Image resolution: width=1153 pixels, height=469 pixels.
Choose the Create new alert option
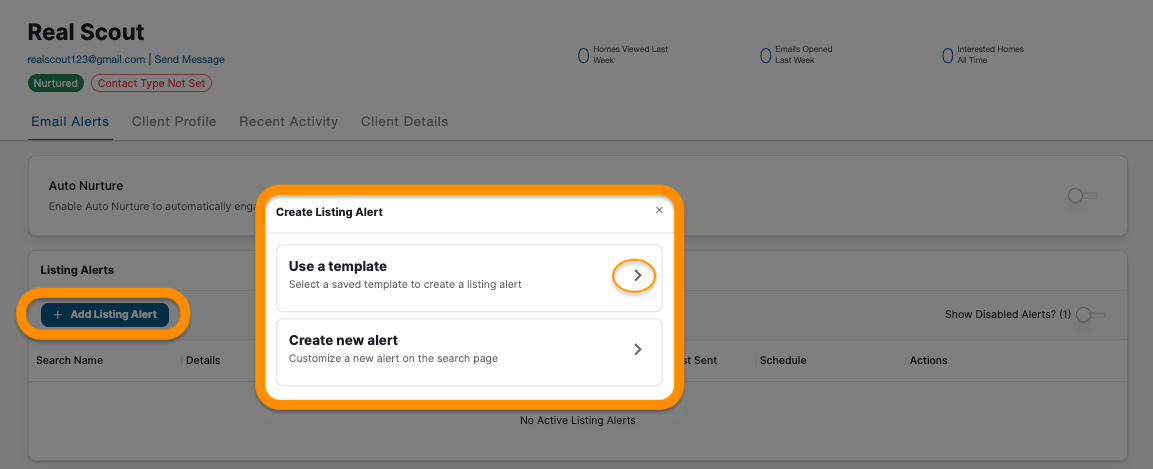click(469, 352)
